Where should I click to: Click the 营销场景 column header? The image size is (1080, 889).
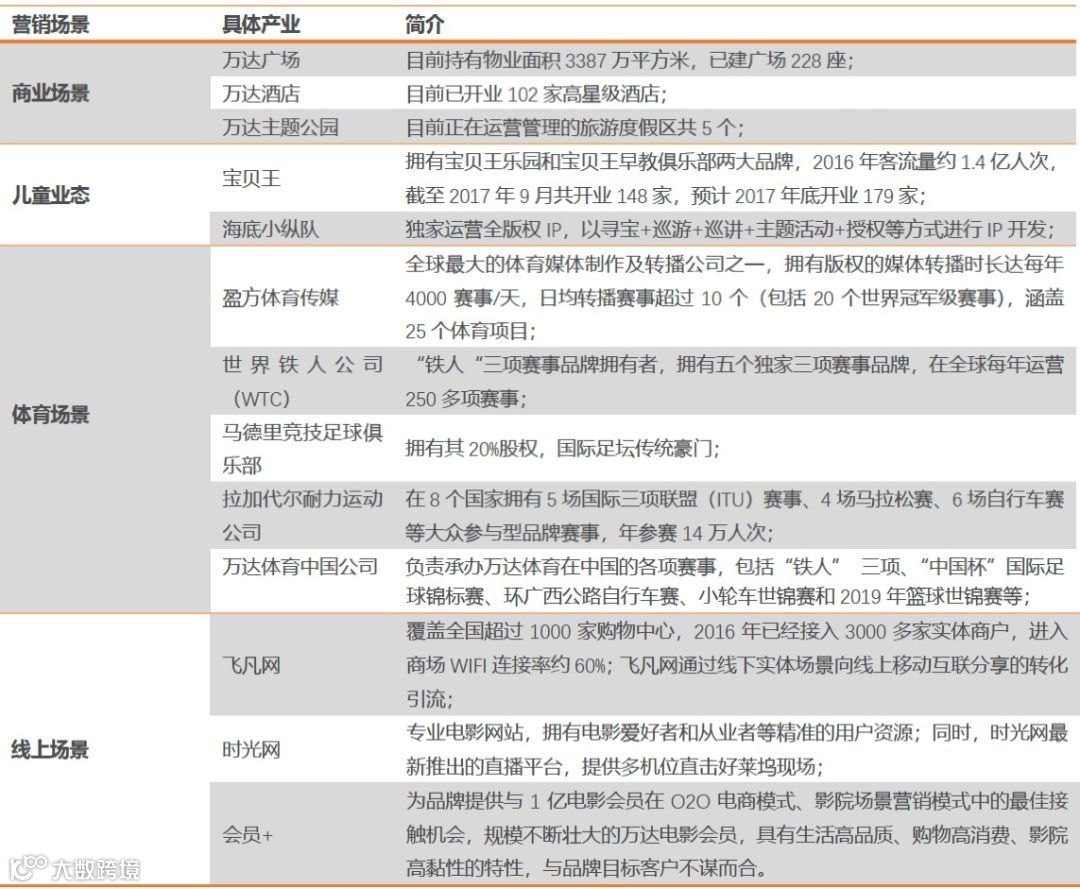point(50,25)
